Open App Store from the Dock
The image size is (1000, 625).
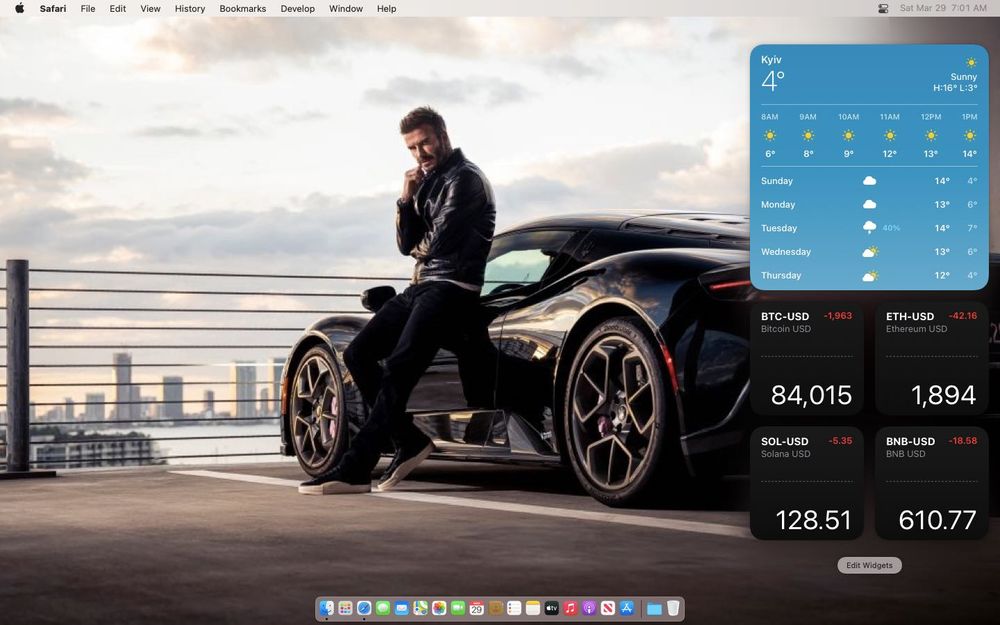[x=627, y=608]
